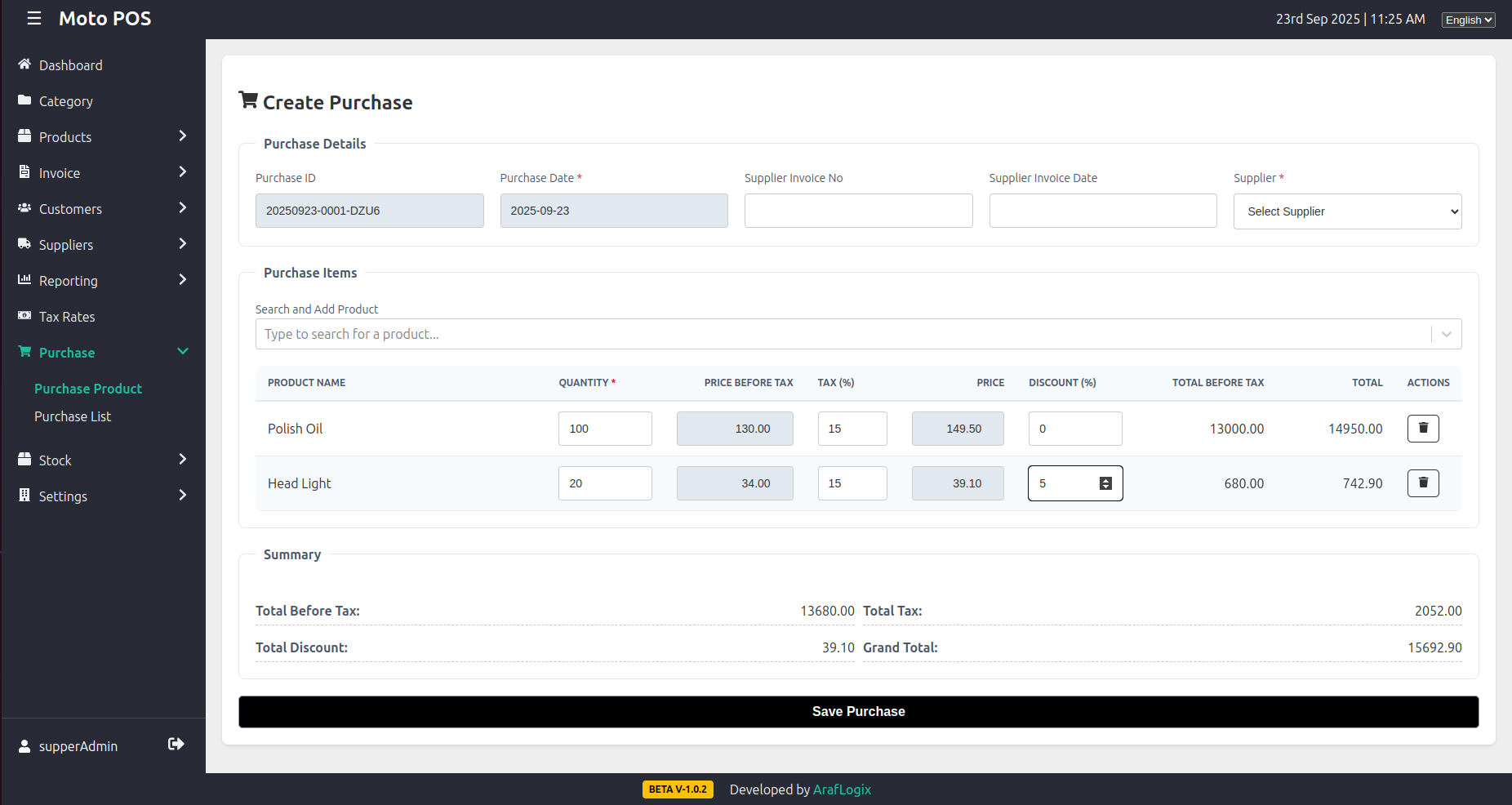
Task: Open the Select Supplier dropdown
Action: point(1346,211)
